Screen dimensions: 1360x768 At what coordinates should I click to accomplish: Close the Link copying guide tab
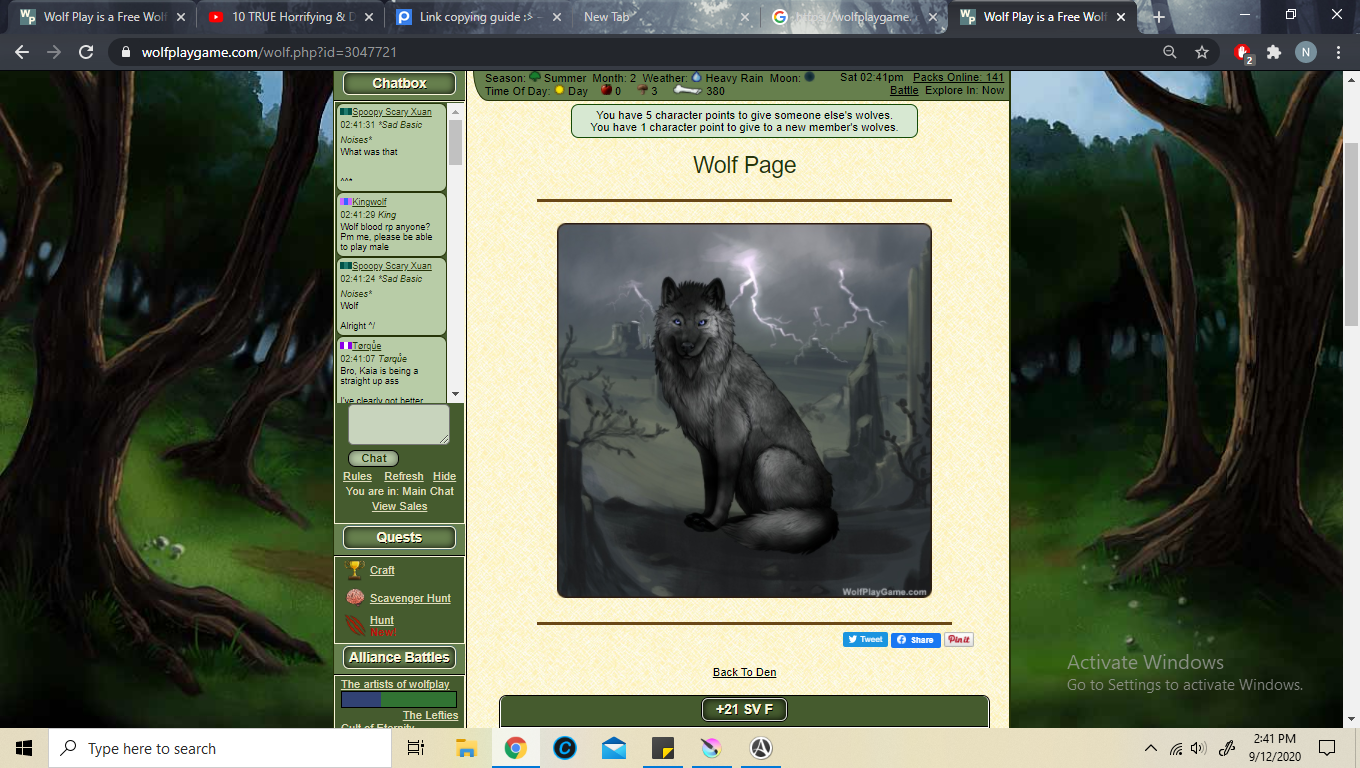[556, 17]
